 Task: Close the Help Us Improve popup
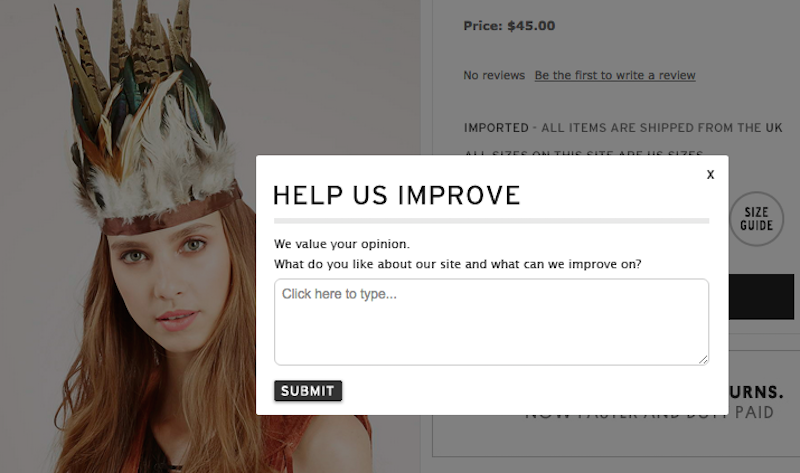710,175
